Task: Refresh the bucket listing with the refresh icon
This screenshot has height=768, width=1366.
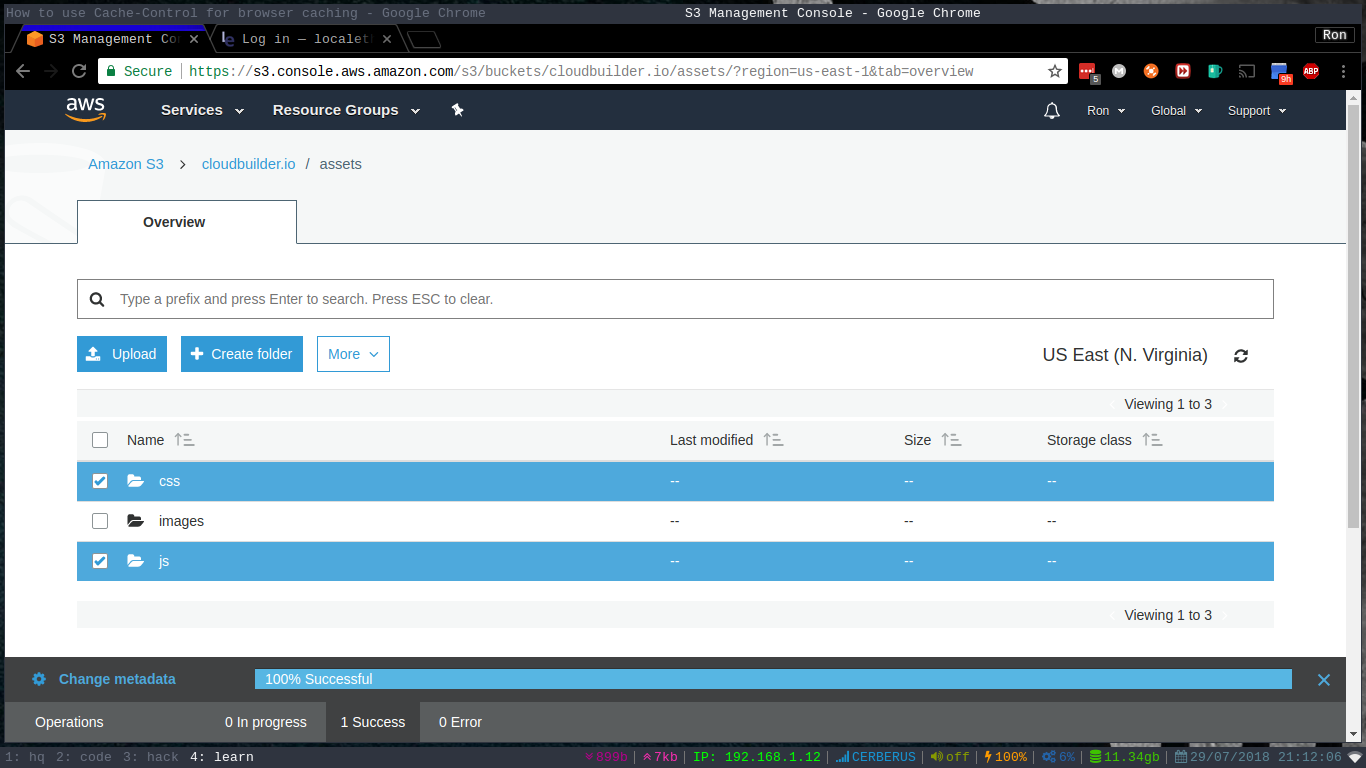Action: 1241,356
